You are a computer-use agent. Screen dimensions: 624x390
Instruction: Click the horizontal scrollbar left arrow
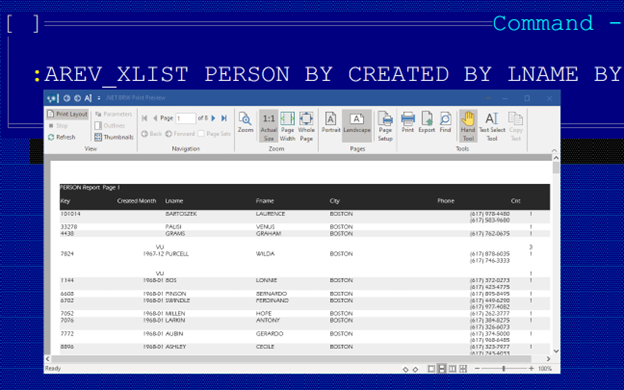pos(48,359)
